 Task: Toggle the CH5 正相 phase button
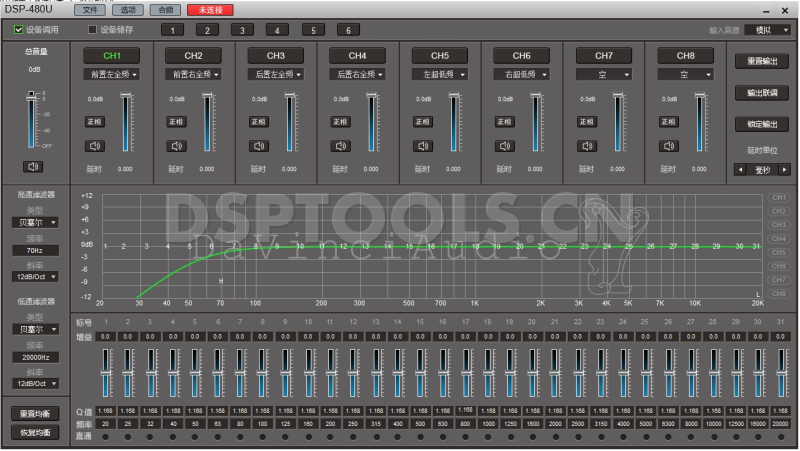(x=423, y=122)
